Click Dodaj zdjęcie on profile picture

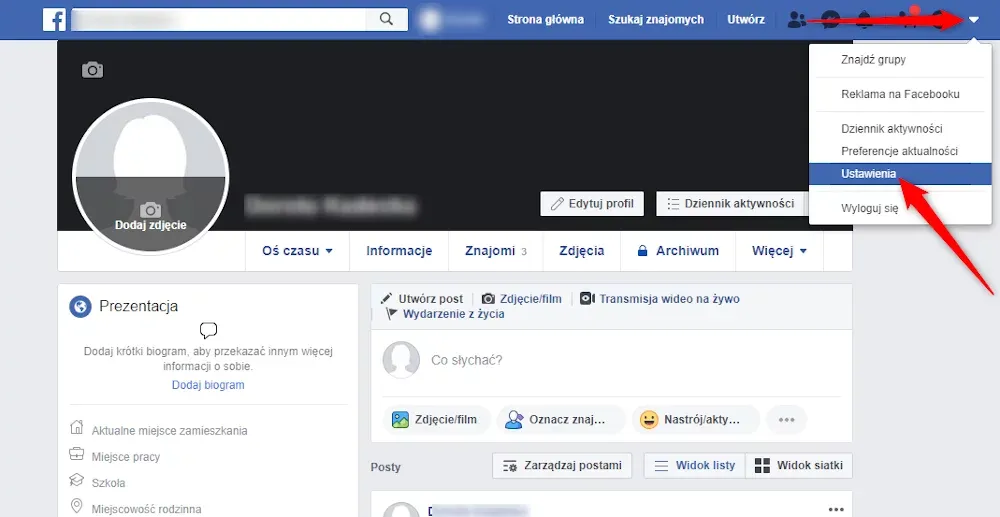pyautogui.click(x=150, y=218)
